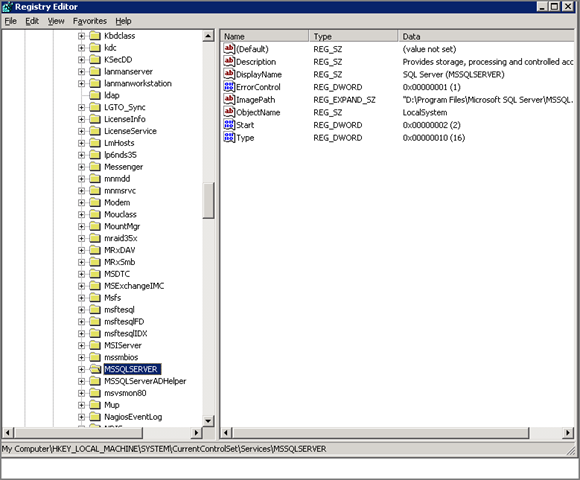Viewport: 580px width, 480px height.
Task: Click the LGTO_Sync folder icon
Action: (x=95, y=107)
